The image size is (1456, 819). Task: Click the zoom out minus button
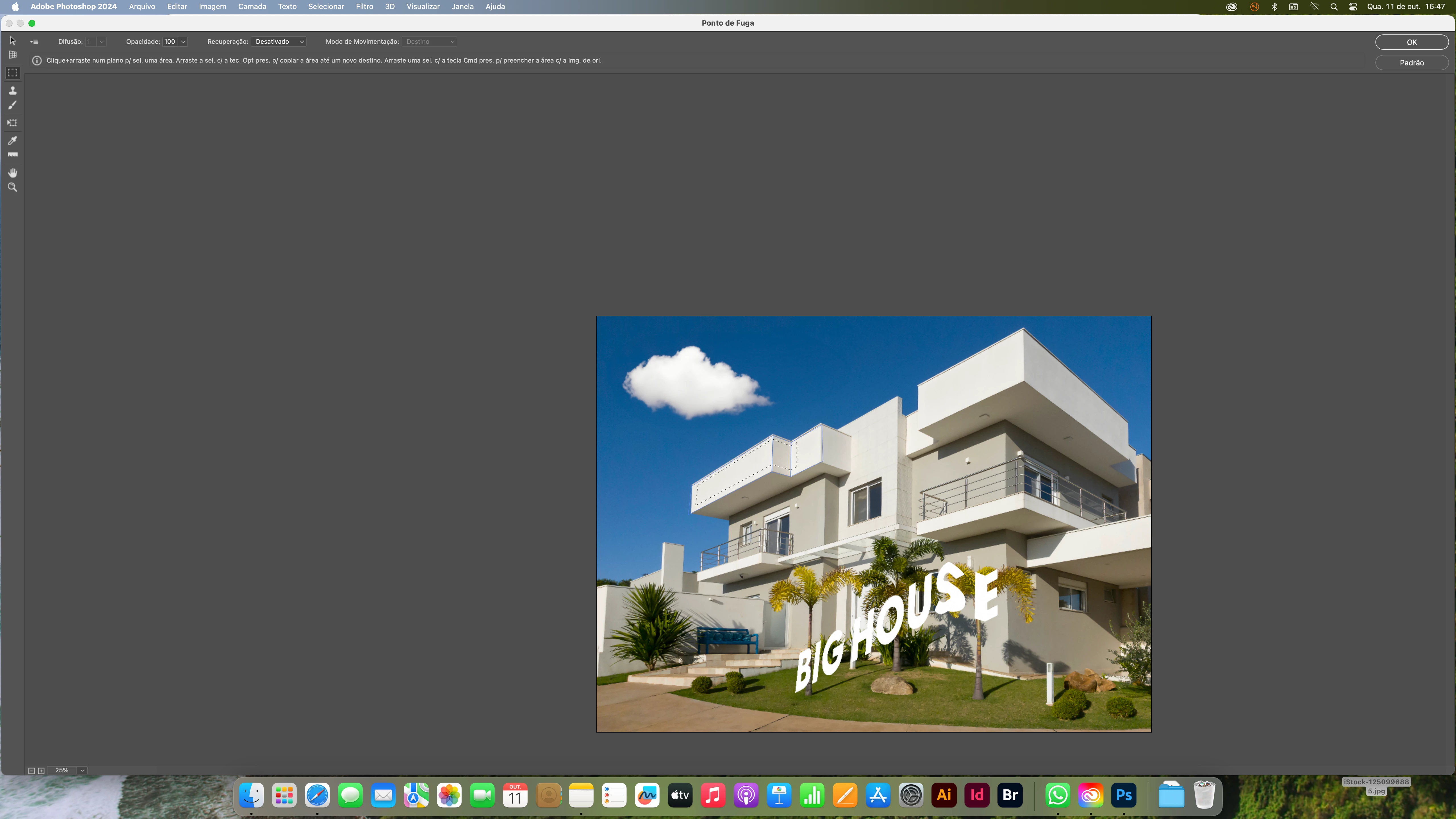click(32, 770)
